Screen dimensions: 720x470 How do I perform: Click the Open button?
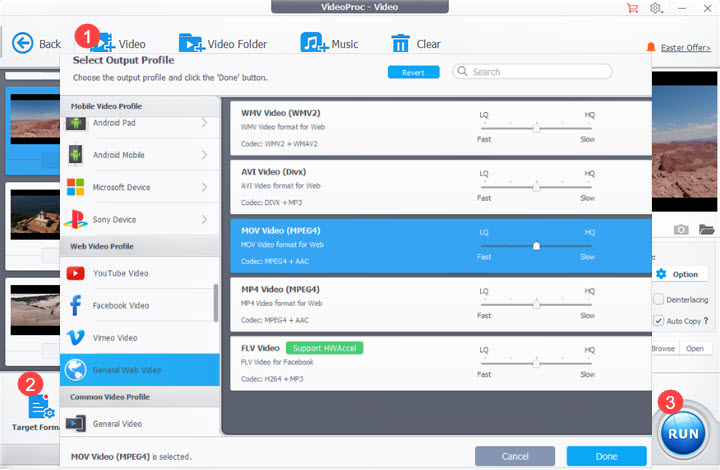[x=695, y=348]
